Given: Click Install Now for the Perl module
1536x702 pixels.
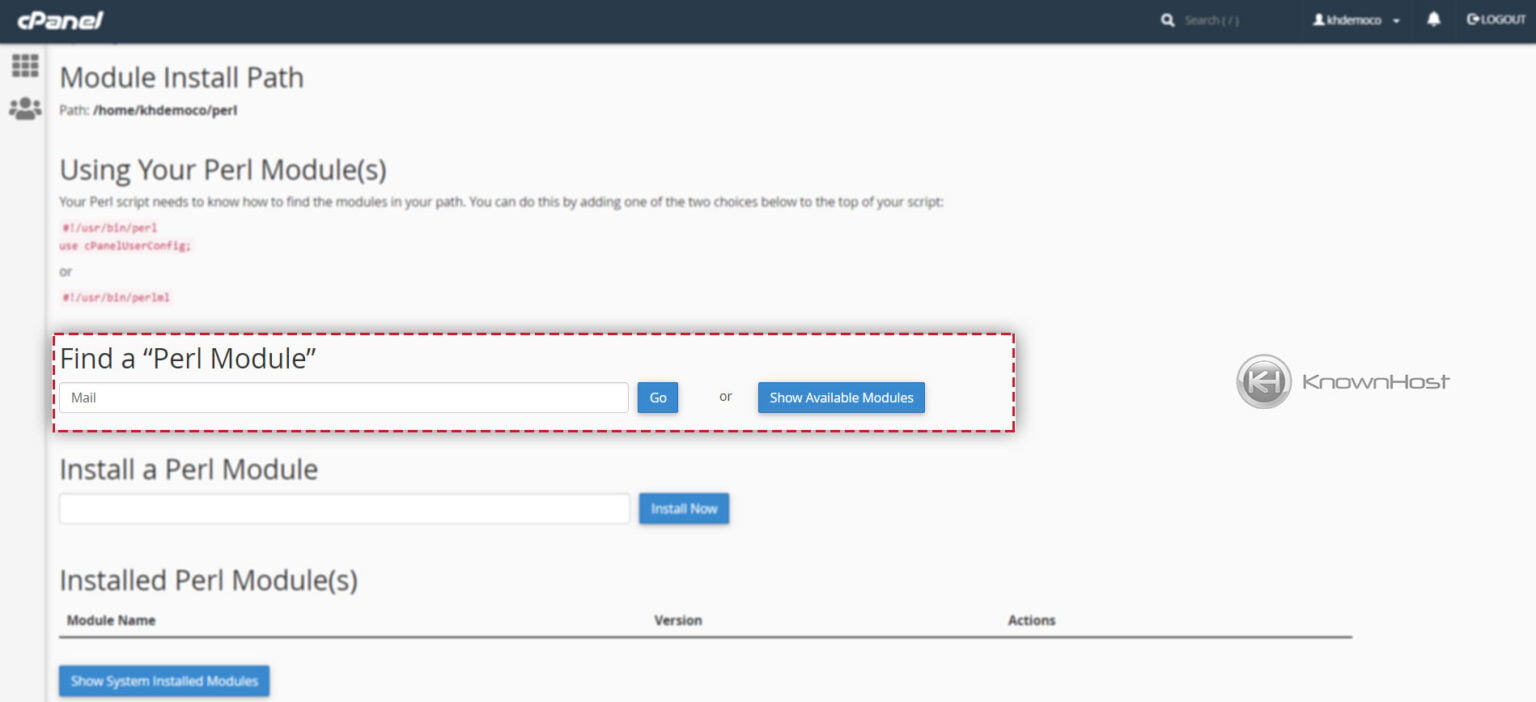Looking at the screenshot, I should (x=683, y=508).
